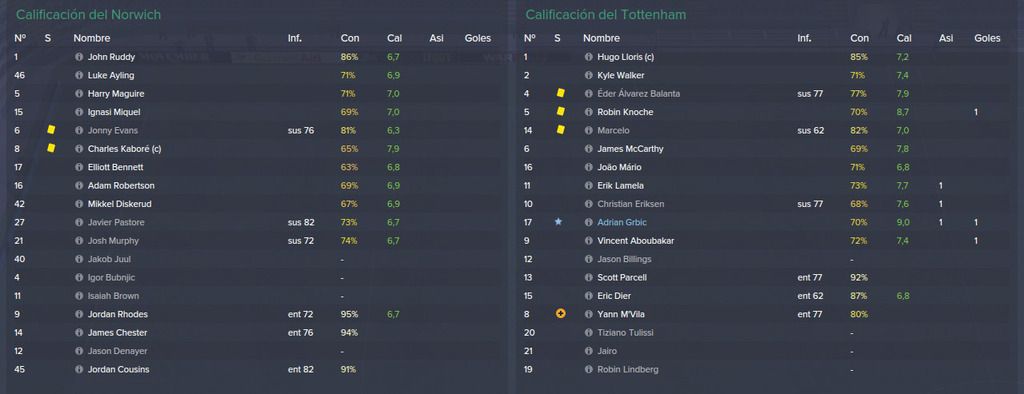Click the star icon beside Adrian Grbic
This screenshot has height=394, width=1024.
click(558, 222)
